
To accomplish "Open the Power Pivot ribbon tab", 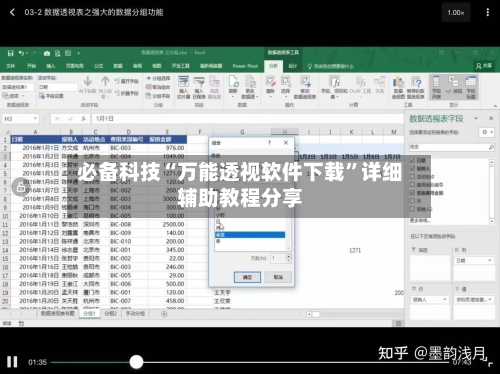I will pyautogui.click(x=245, y=66).
